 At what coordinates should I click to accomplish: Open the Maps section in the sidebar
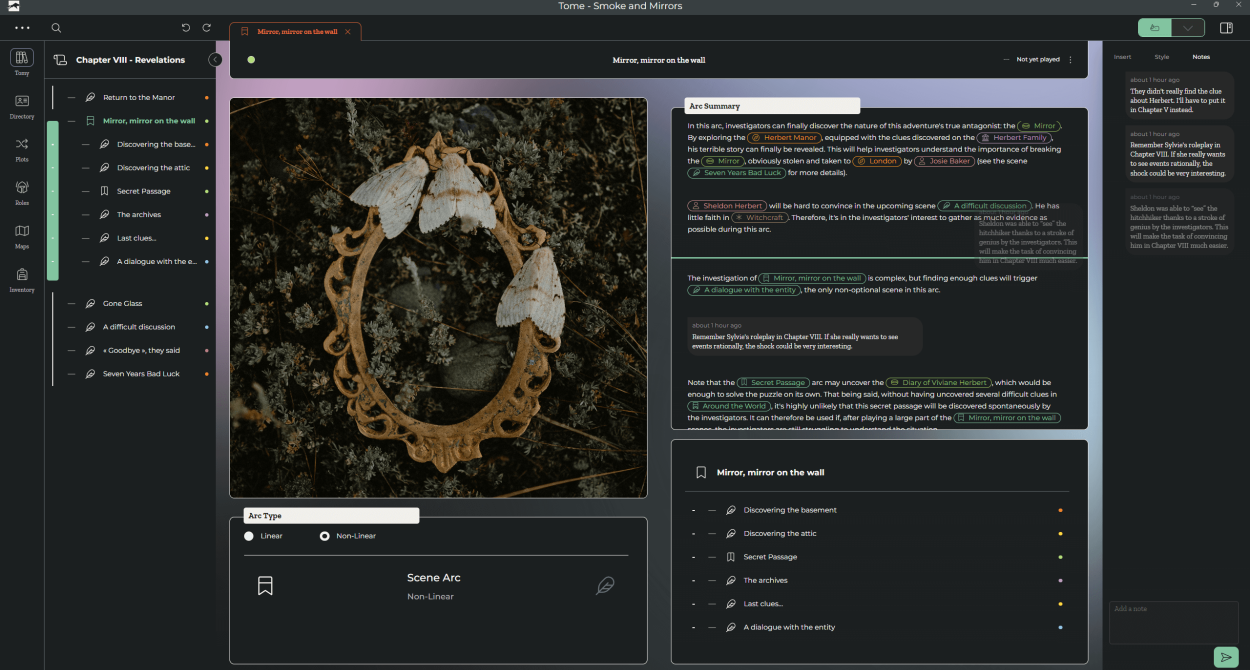tap(22, 235)
